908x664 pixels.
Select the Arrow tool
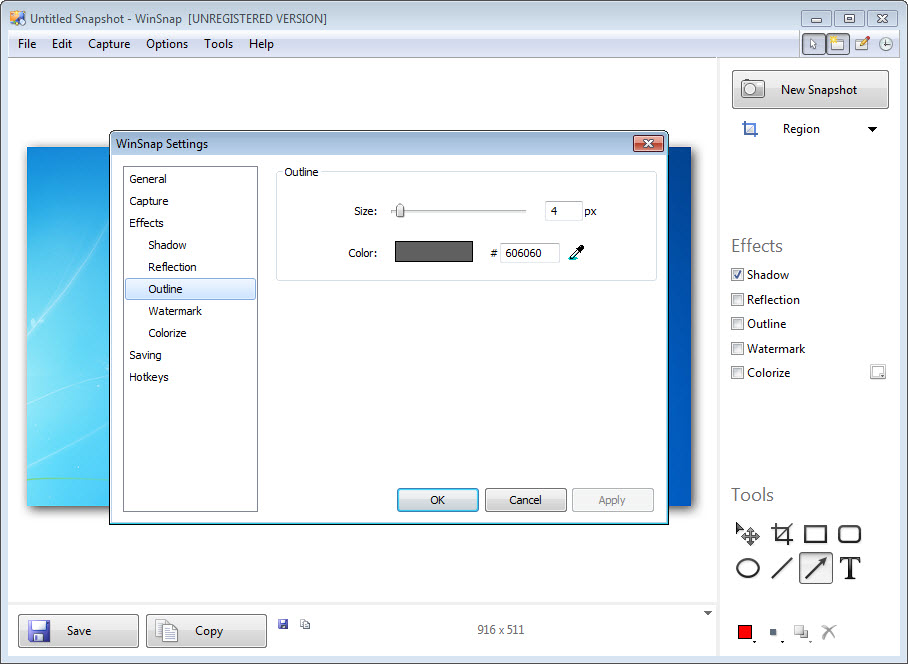click(x=815, y=568)
